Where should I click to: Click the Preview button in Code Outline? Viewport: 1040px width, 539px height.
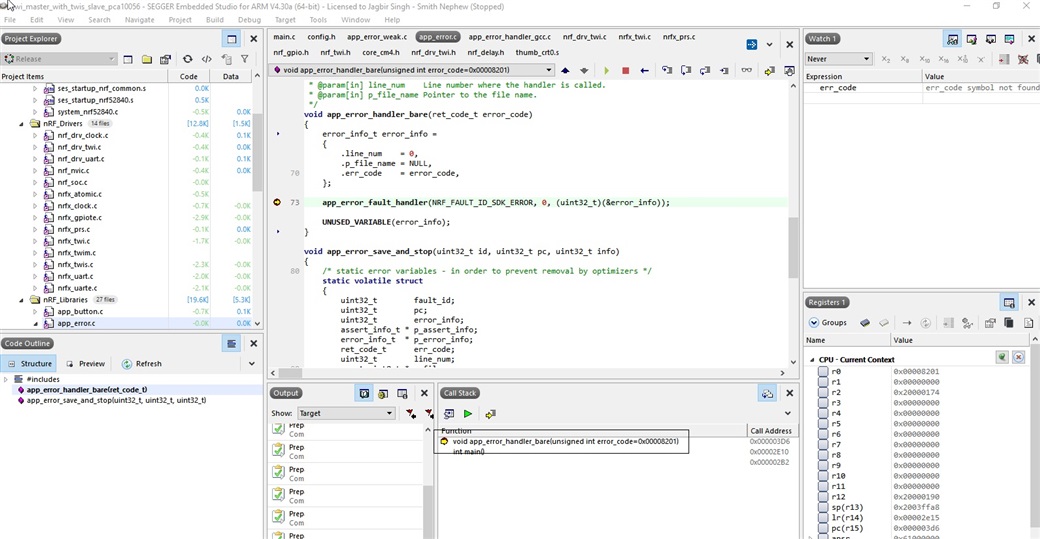point(85,364)
